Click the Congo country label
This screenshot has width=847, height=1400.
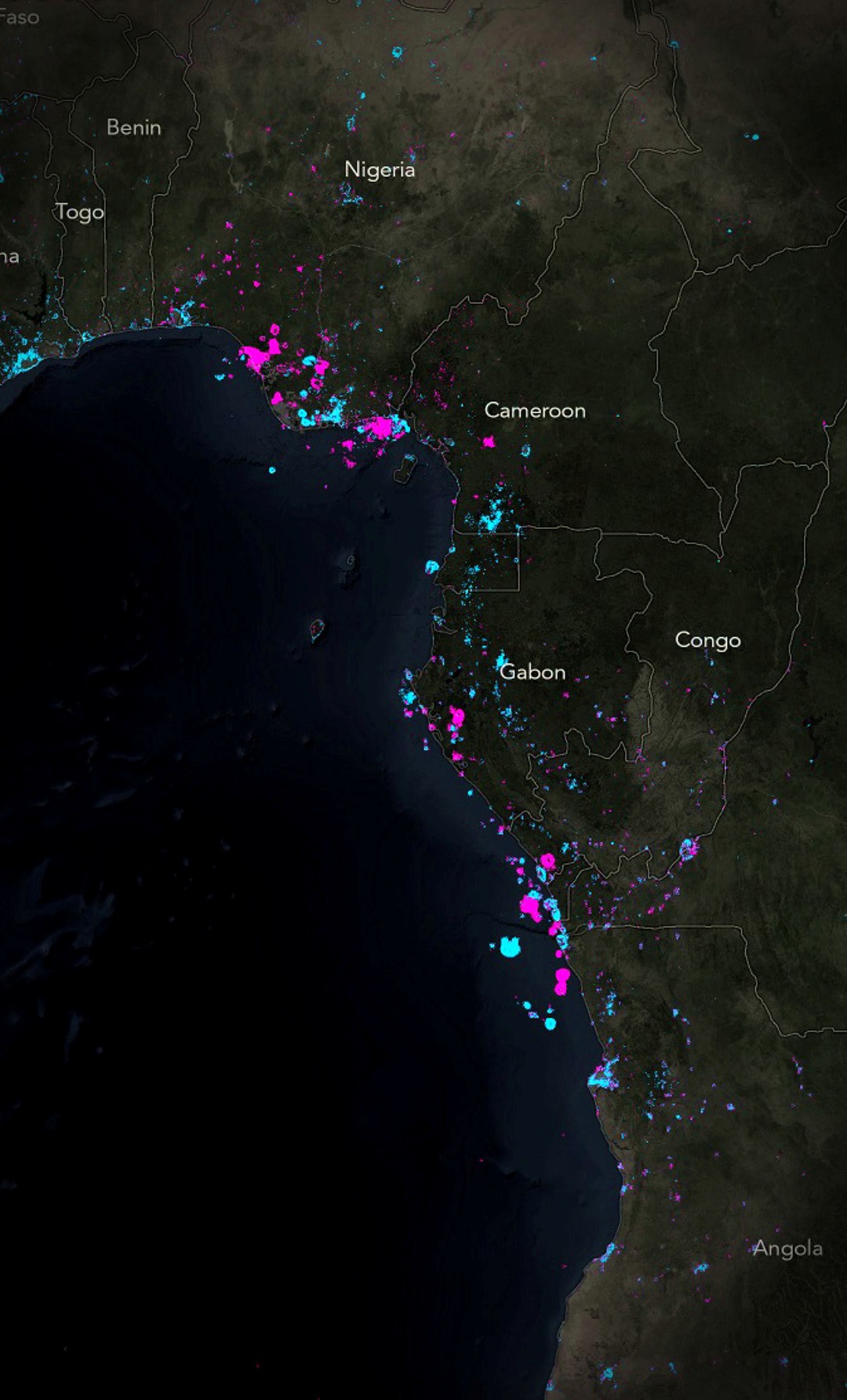[707, 640]
